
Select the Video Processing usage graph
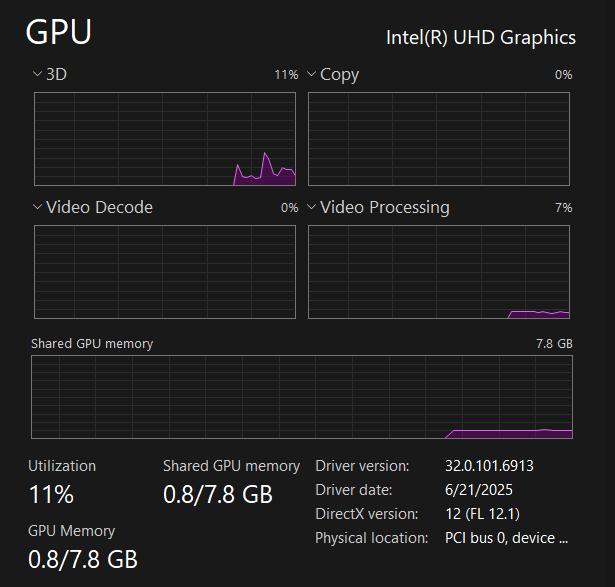(439, 272)
